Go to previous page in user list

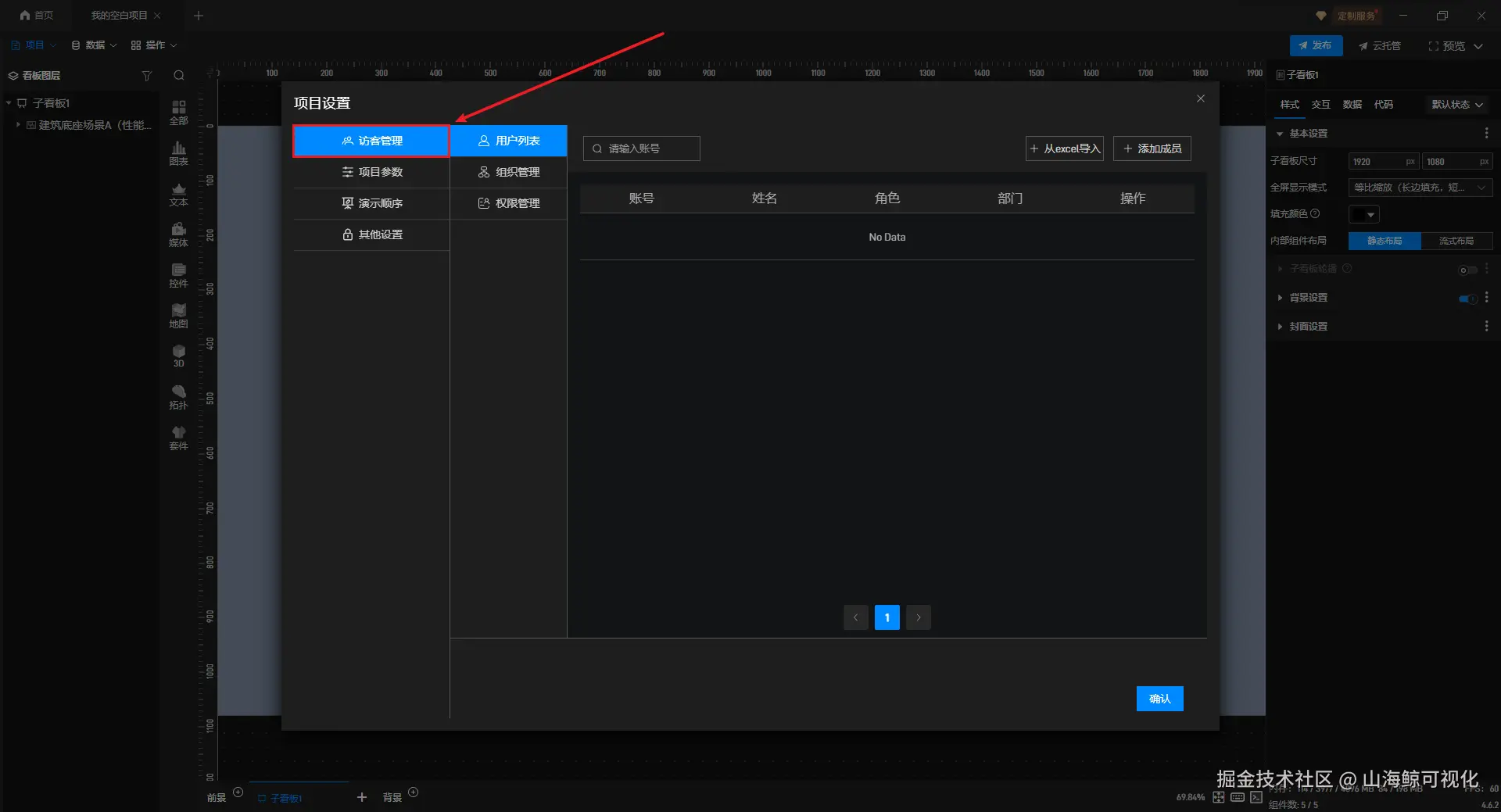pos(856,617)
